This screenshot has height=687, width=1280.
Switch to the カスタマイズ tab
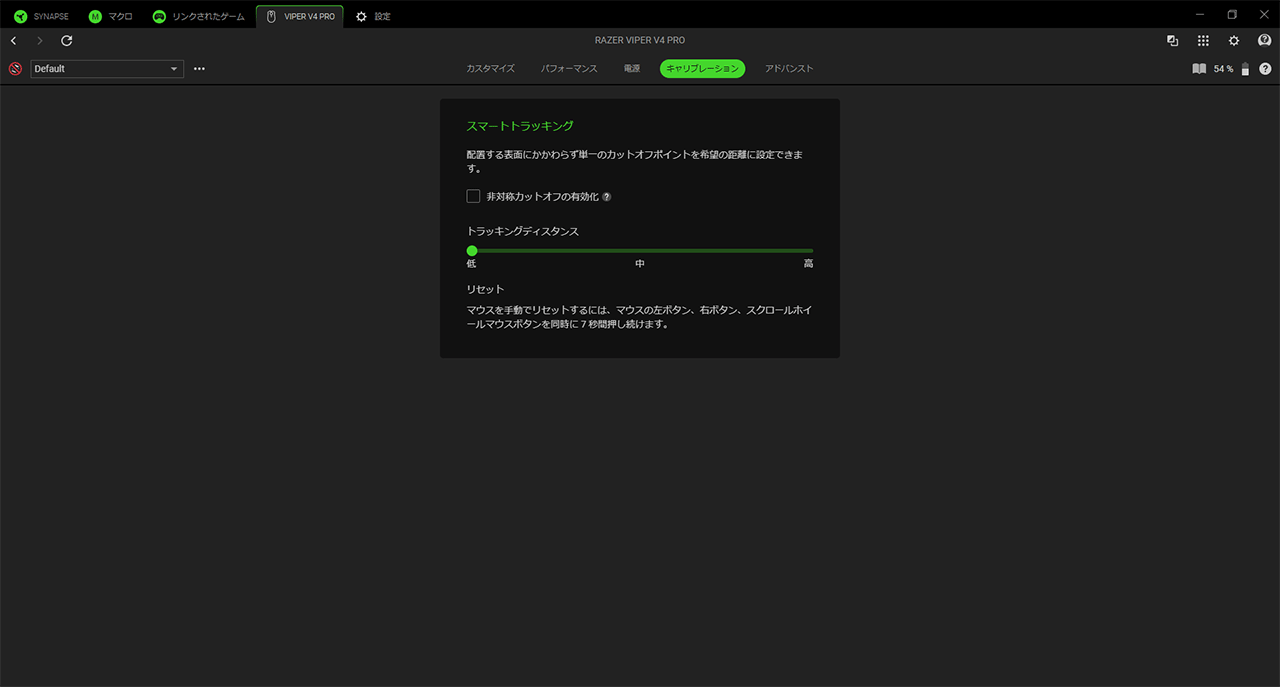point(490,69)
